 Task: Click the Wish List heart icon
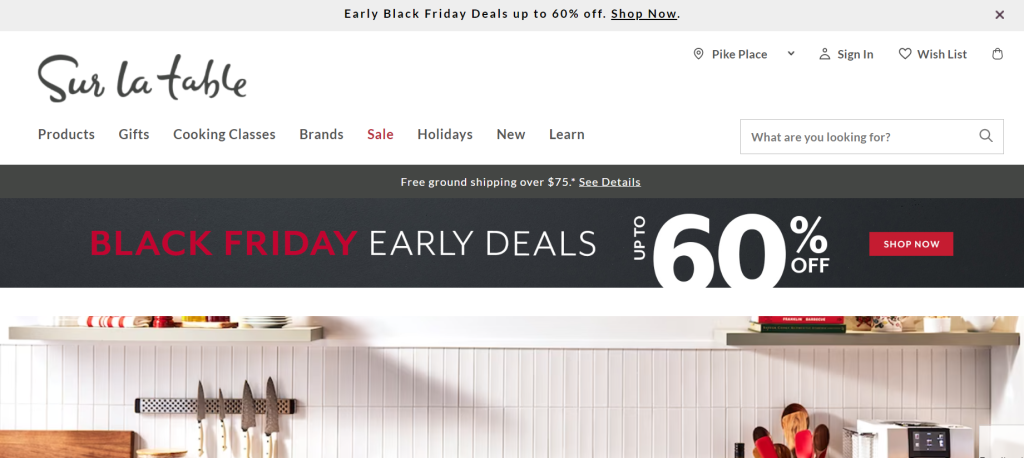905,54
